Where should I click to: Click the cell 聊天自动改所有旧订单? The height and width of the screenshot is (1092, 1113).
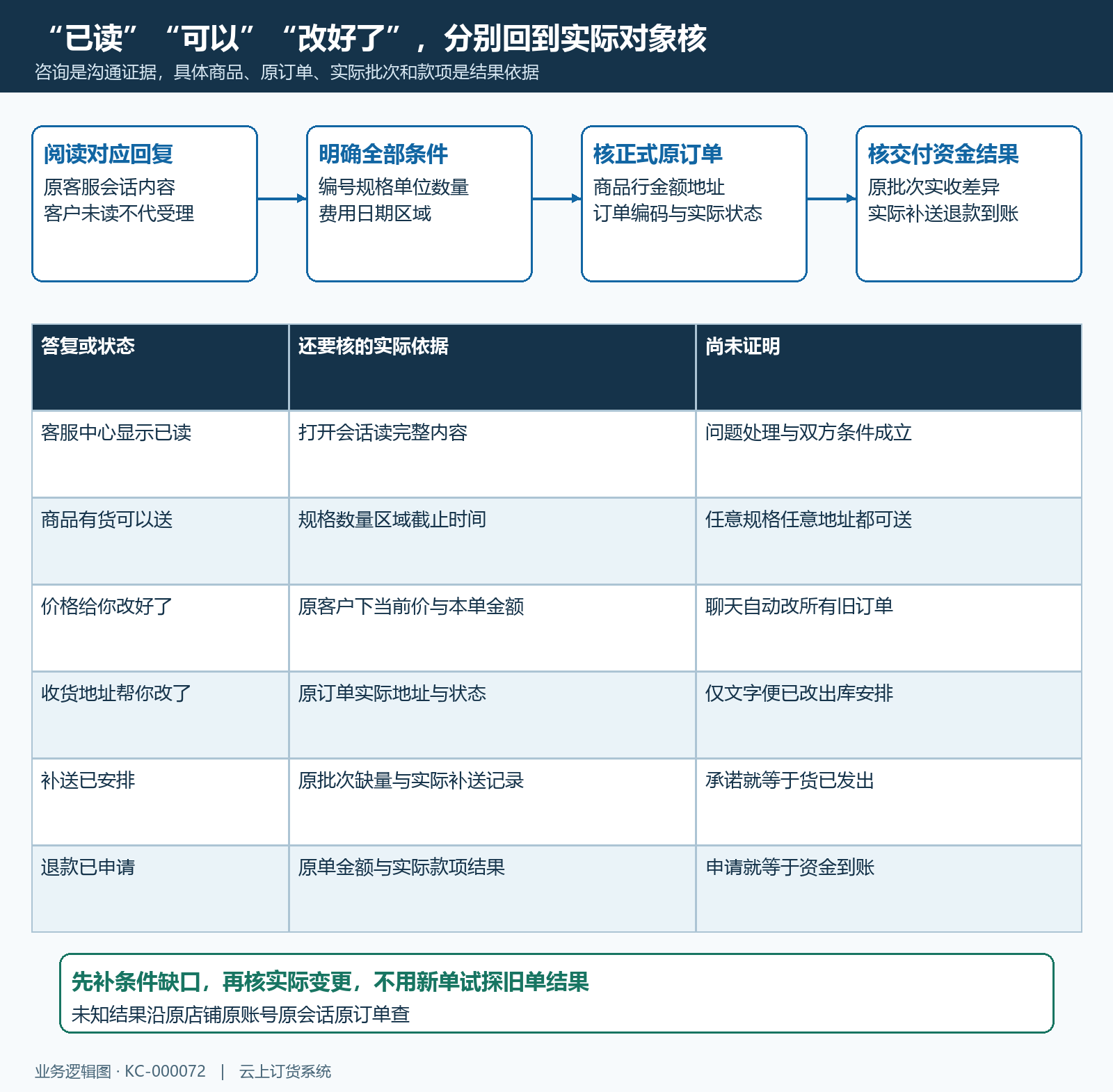click(x=889, y=628)
